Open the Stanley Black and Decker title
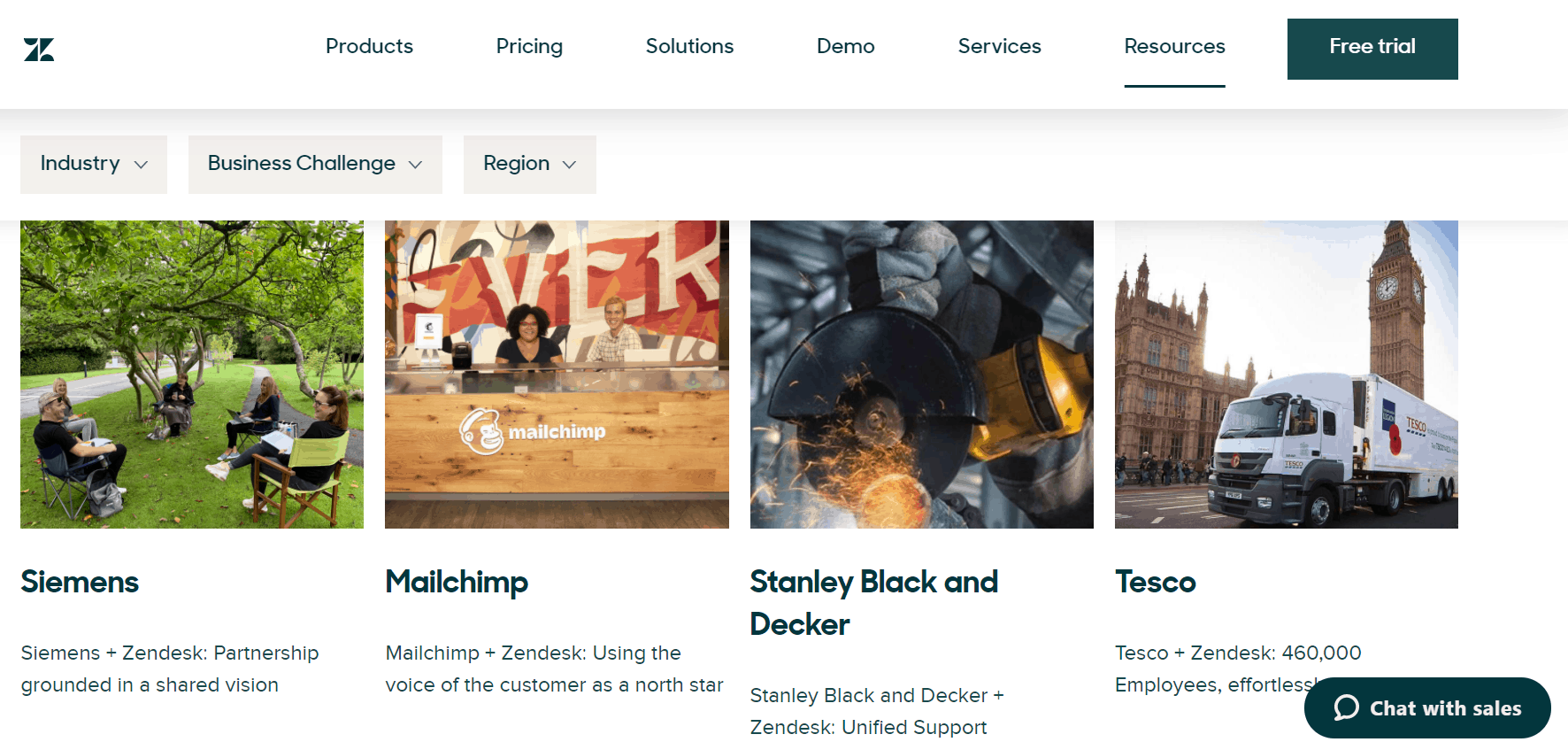Viewport: 1568px width, 742px height. click(873, 603)
